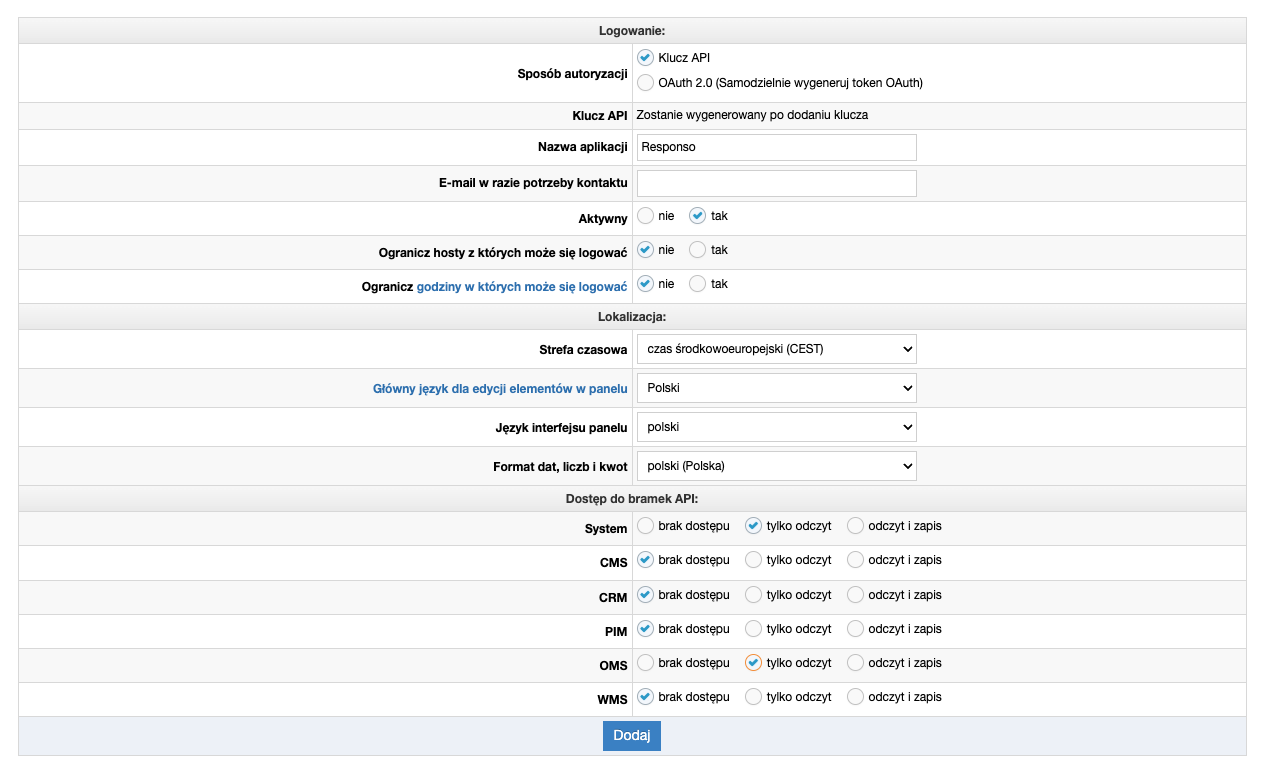Click the Dodaj button

click(631, 736)
